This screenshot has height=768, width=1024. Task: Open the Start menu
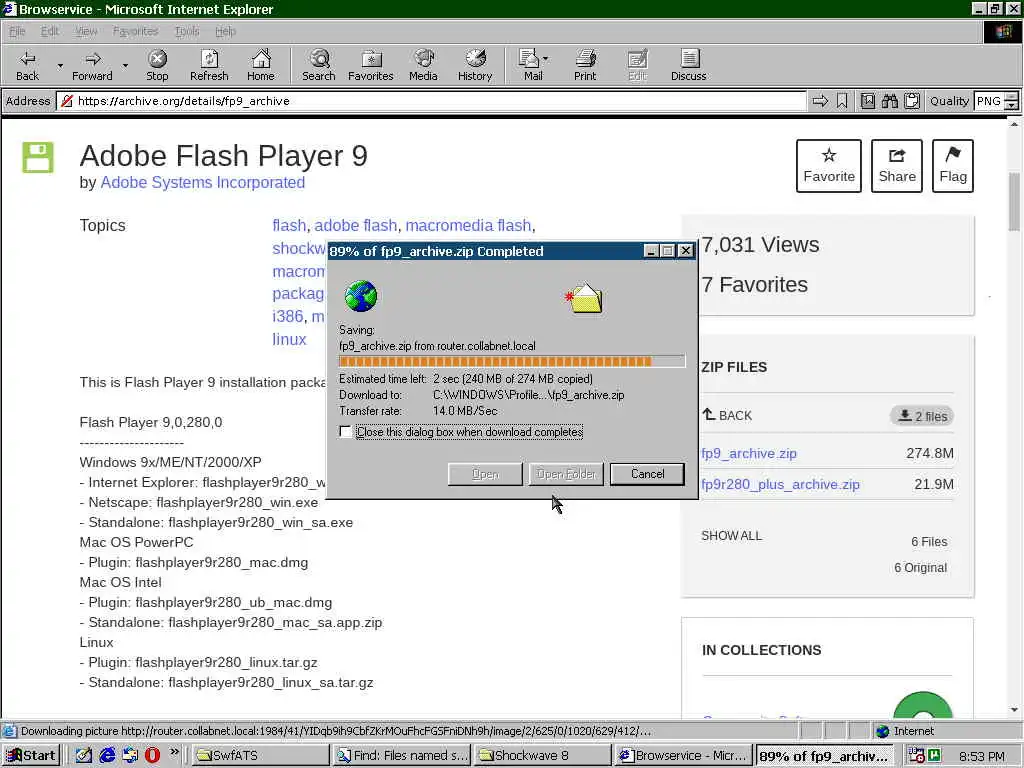click(31, 756)
